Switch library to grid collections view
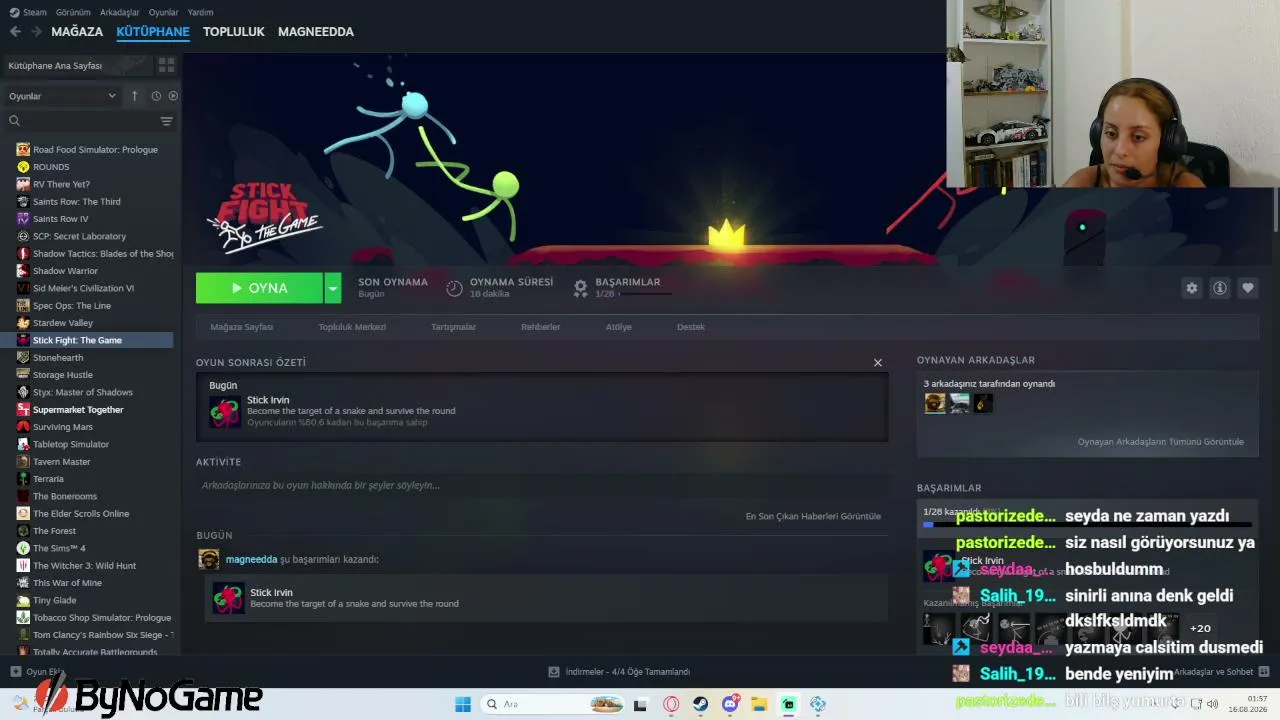The height and width of the screenshot is (720, 1280). click(166, 65)
